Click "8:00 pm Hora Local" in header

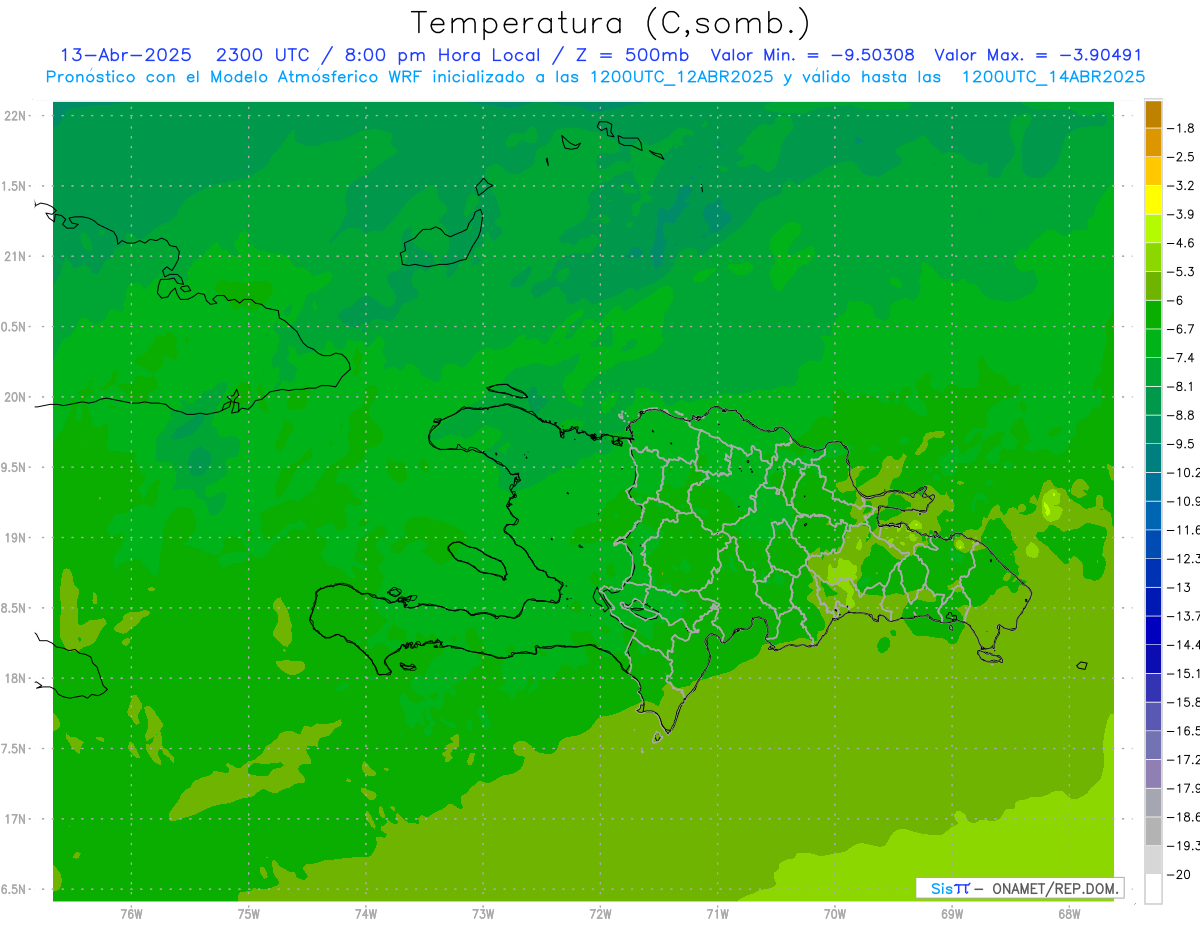(441, 56)
